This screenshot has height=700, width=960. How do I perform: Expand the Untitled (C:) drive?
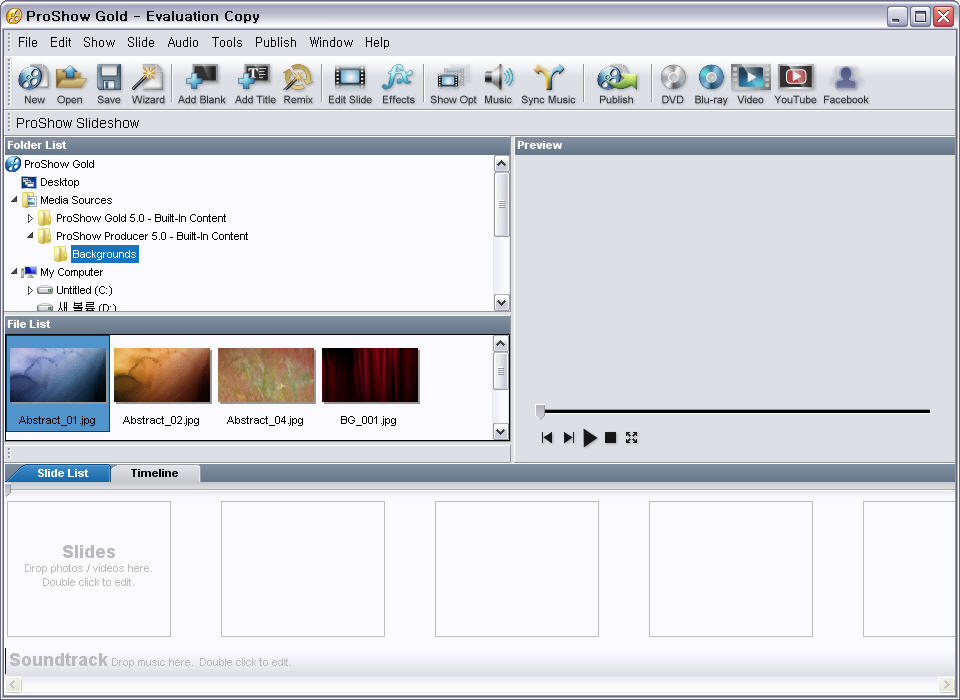pyautogui.click(x=30, y=290)
